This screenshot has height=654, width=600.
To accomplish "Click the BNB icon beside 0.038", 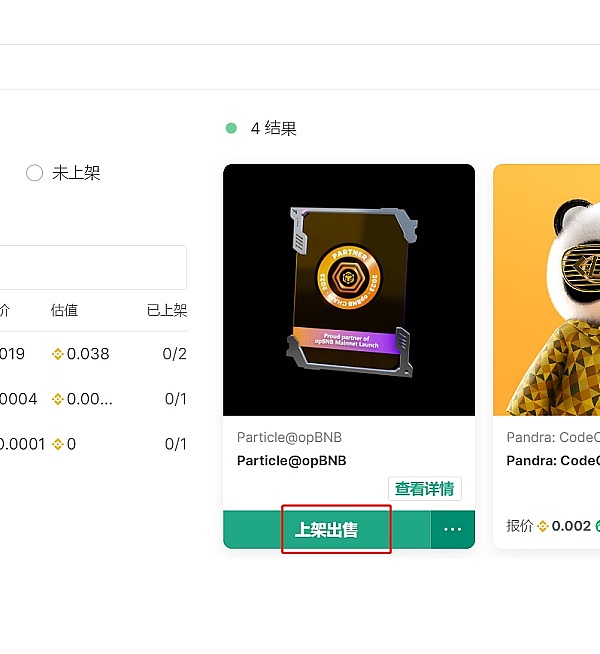I will (58, 354).
